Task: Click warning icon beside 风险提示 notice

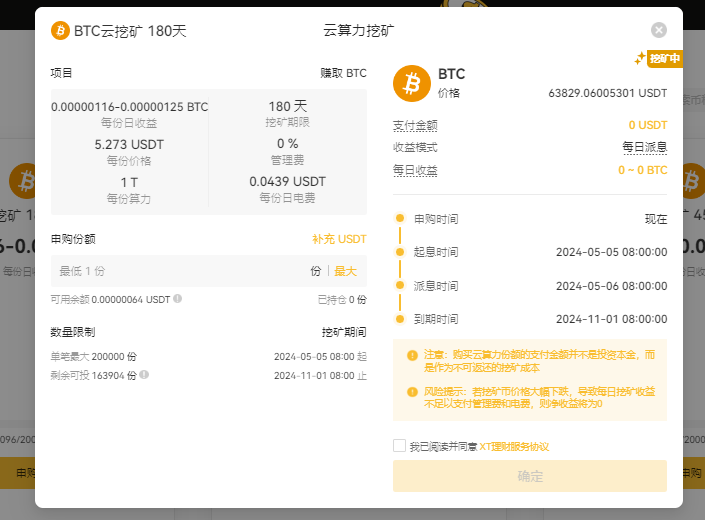Action: (412, 392)
